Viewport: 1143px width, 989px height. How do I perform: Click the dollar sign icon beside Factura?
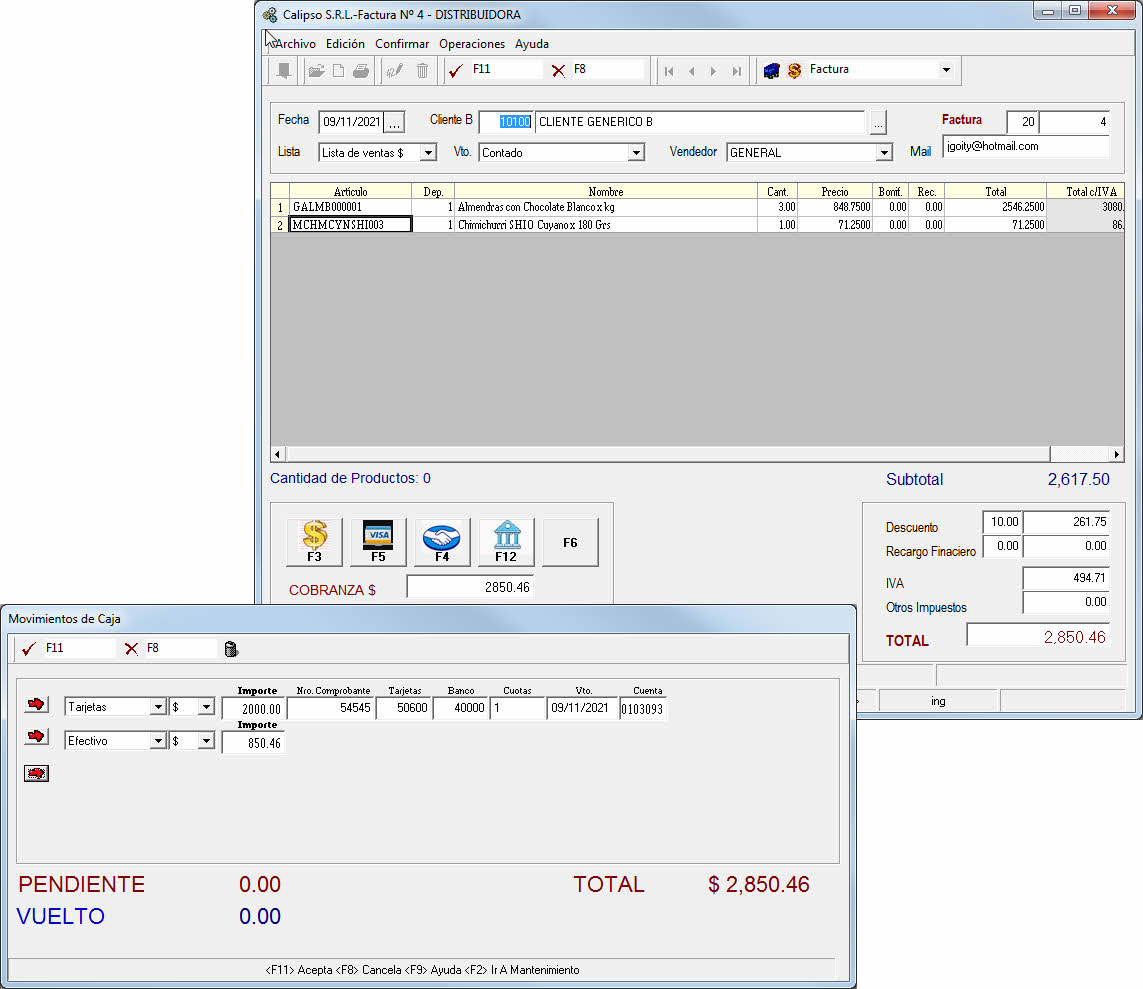(x=795, y=71)
